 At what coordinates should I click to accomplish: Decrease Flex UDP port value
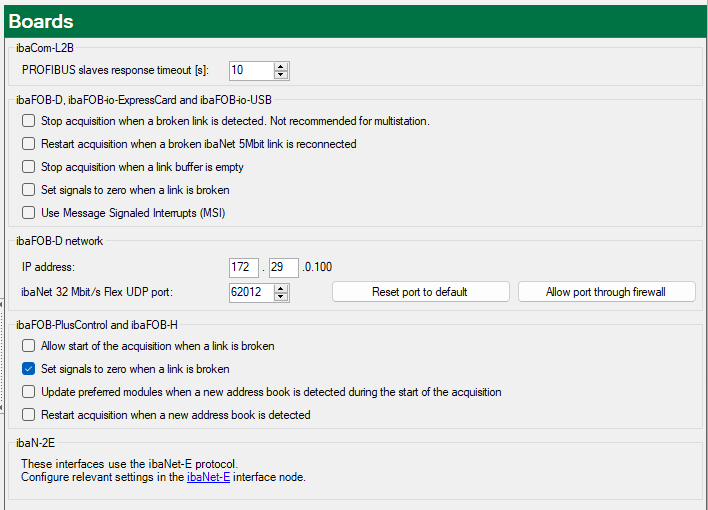pos(281,296)
